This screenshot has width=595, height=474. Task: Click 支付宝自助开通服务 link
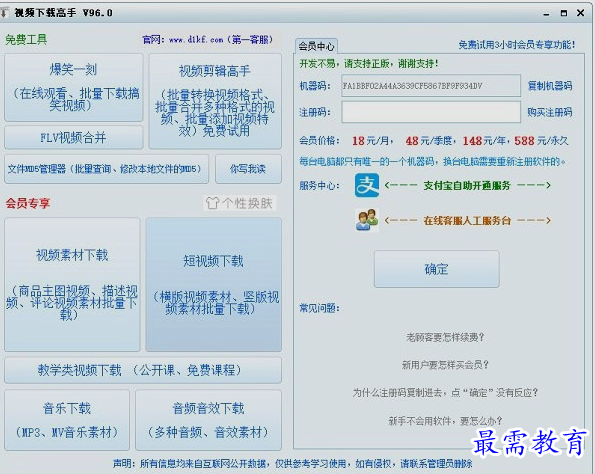[x=467, y=186]
